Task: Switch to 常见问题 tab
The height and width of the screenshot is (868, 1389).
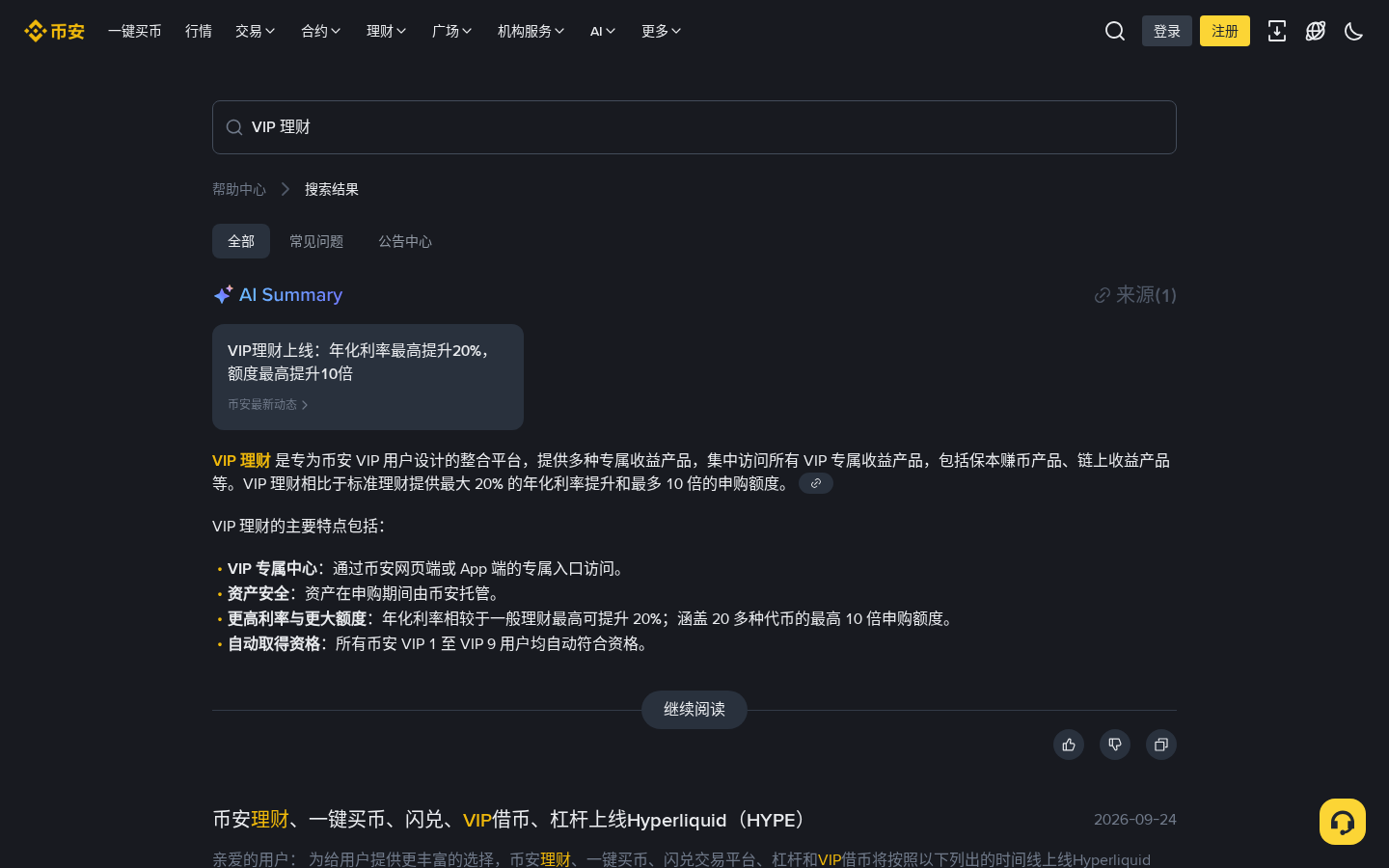Action: point(316,241)
